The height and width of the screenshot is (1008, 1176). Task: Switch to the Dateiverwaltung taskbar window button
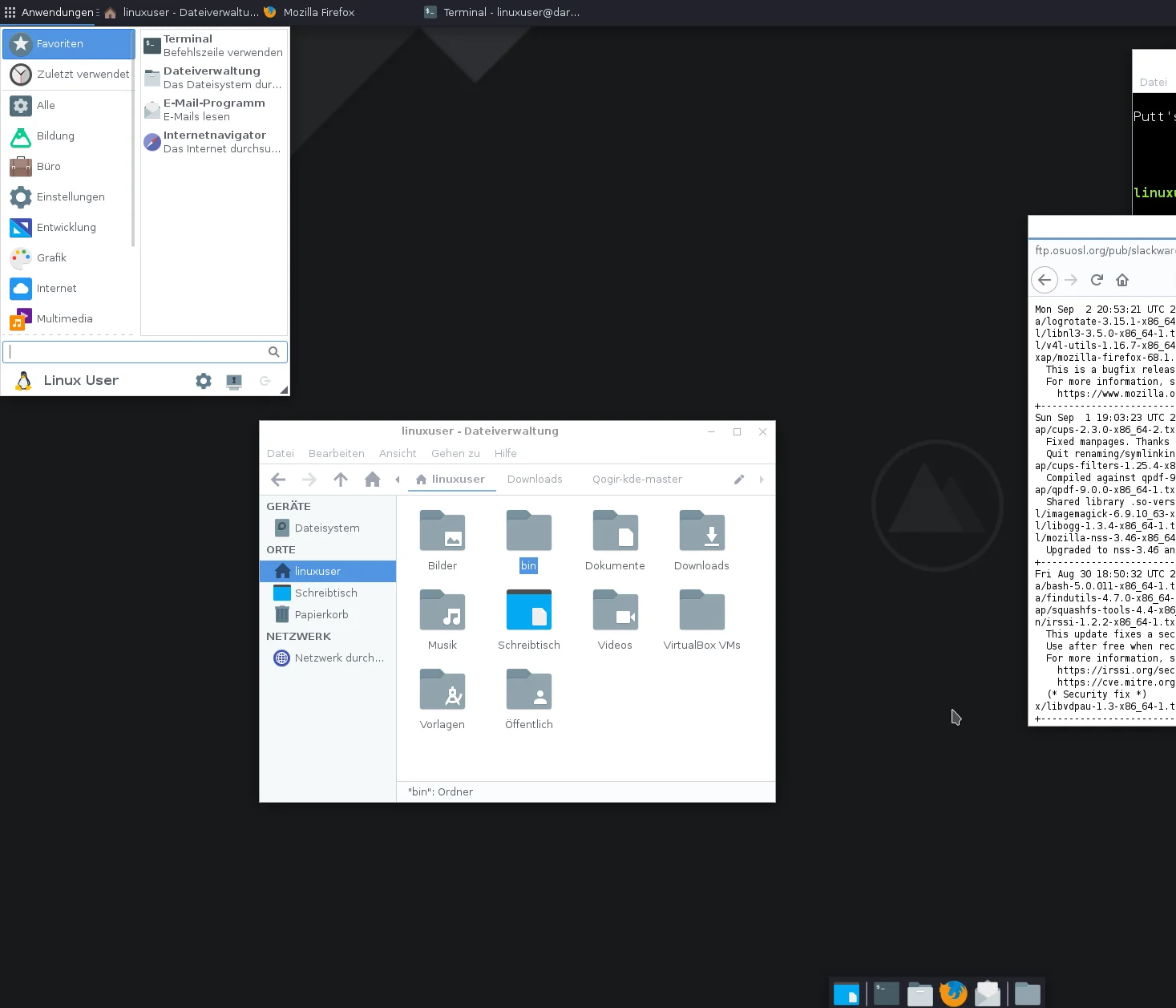point(181,12)
